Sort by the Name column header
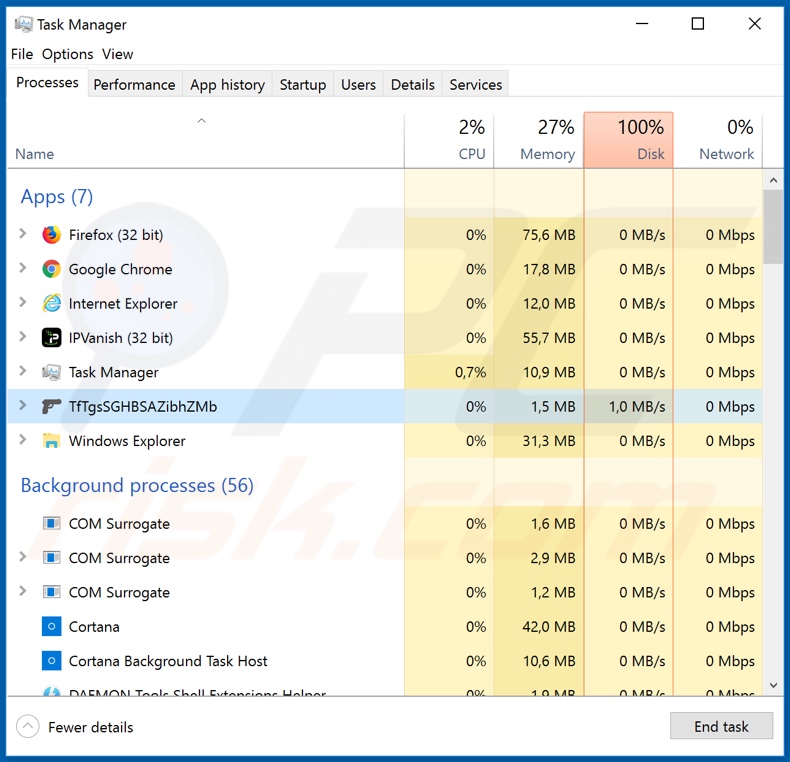The image size is (790, 762). (206, 140)
